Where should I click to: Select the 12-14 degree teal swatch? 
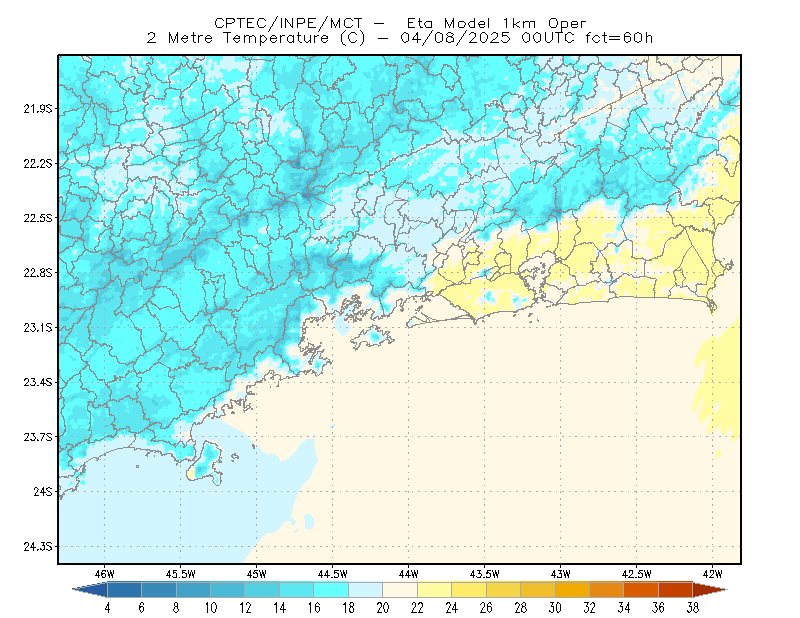[262, 590]
